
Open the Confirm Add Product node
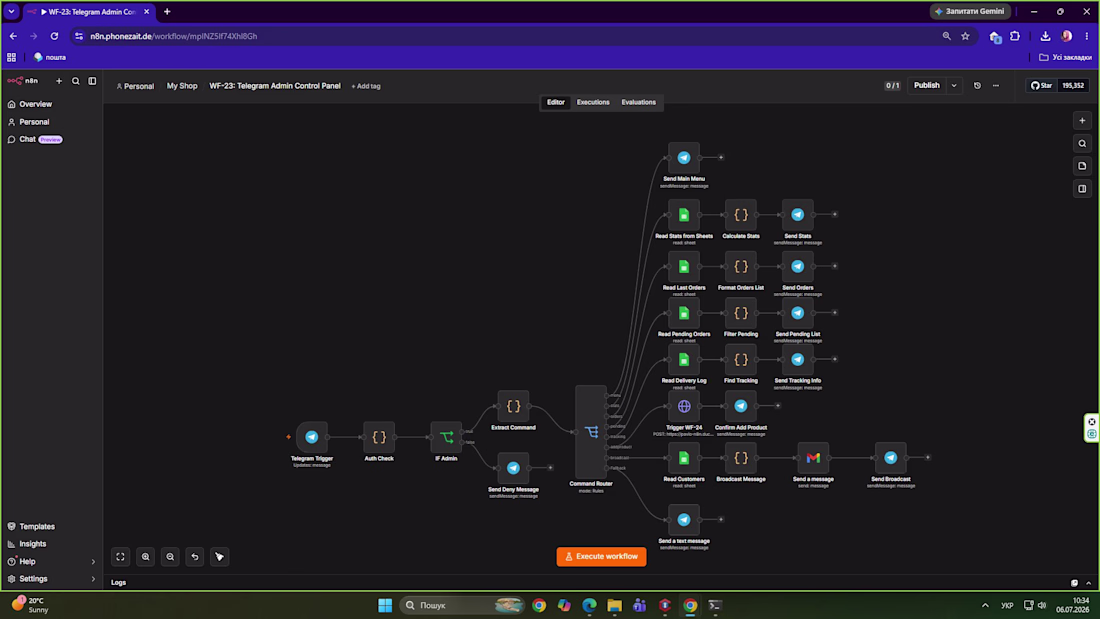(741, 406)
